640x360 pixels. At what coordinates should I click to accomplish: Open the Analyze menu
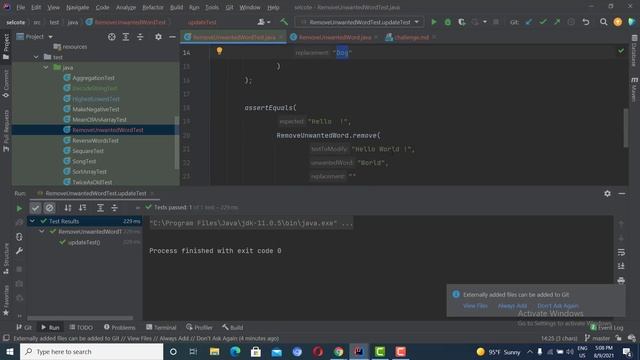click(126, 7)
